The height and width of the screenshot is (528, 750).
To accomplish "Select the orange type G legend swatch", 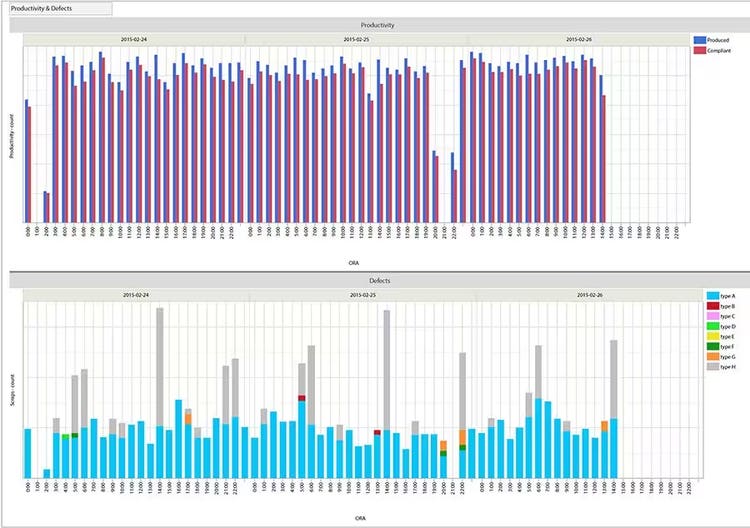I will click(713, 357).
